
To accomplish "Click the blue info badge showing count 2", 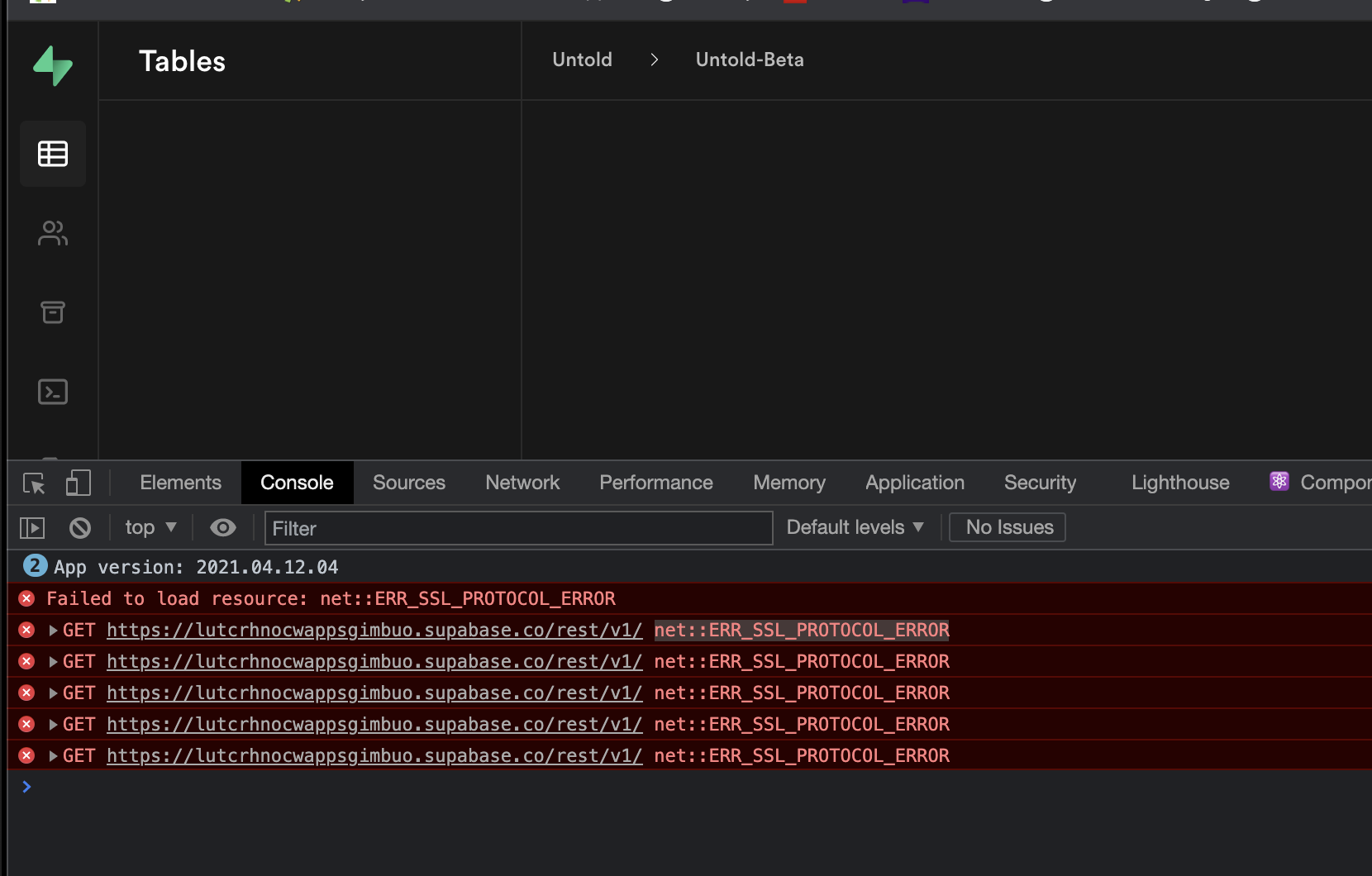I will click(x=33, y=567).
